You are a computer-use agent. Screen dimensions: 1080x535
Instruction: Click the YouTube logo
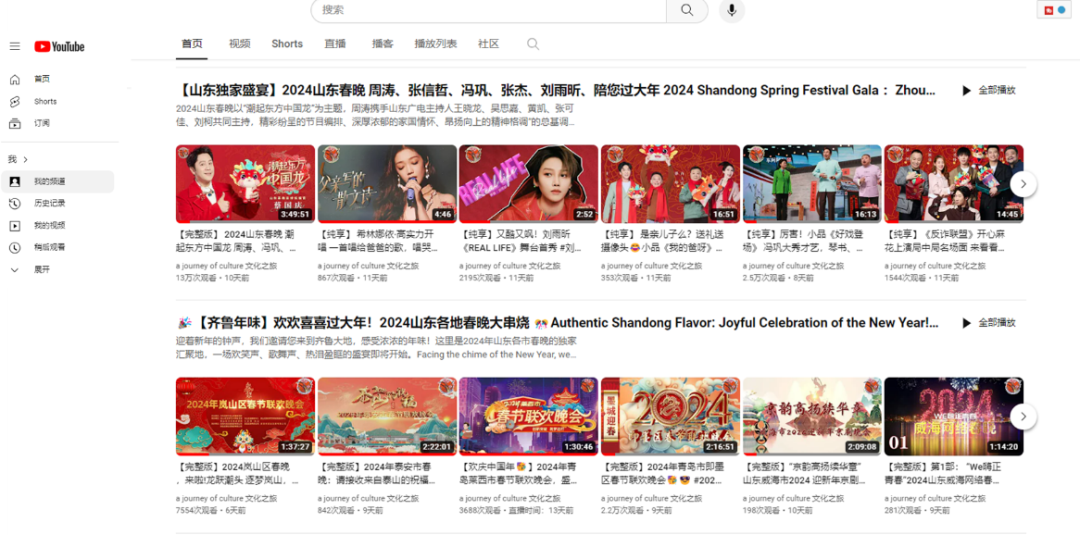pyautogui.click(x=59, y=46)
